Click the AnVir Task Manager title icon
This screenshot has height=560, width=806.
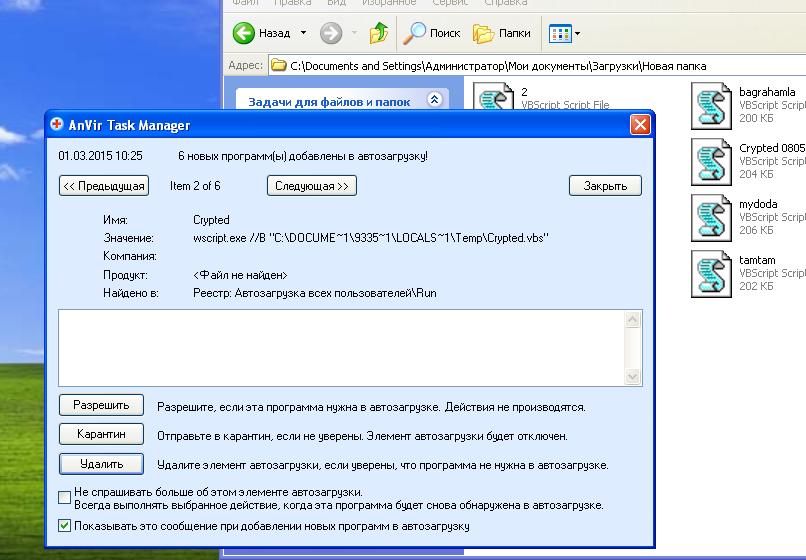[x=57, y=124]
